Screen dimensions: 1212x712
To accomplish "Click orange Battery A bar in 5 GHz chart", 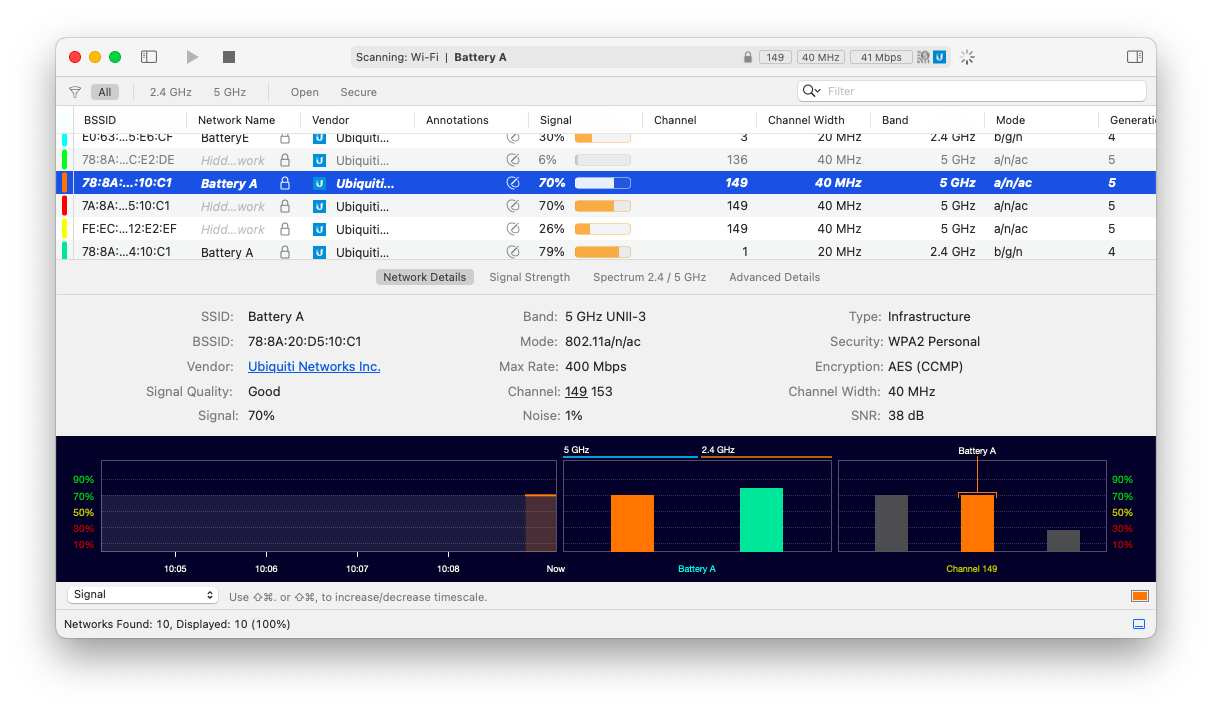I will (x=632, y=523).
